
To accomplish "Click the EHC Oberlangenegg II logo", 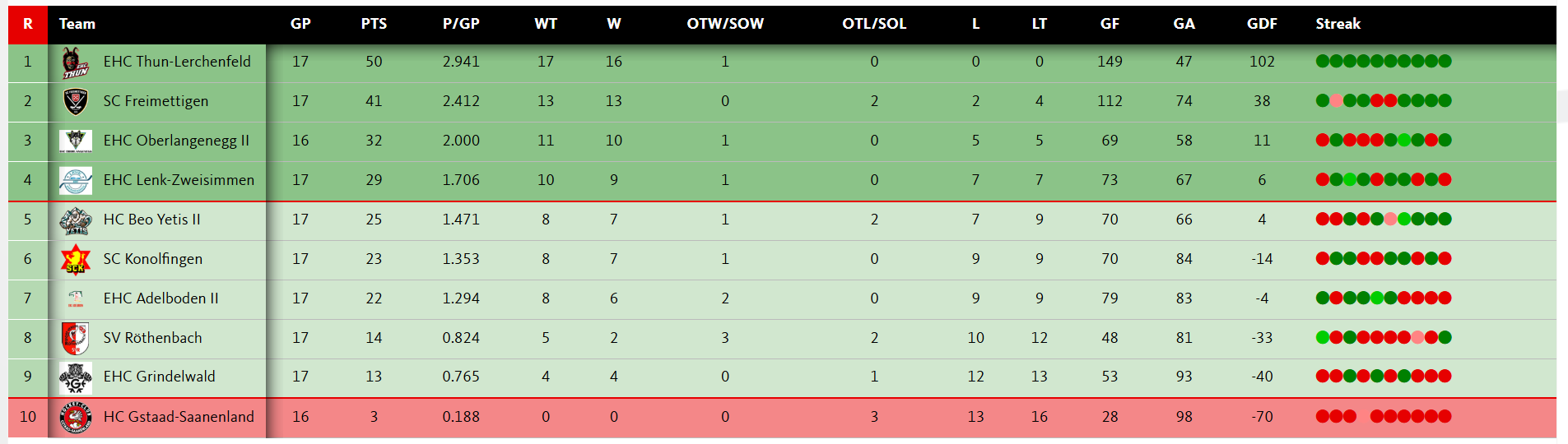I will [x=75, y=141].
